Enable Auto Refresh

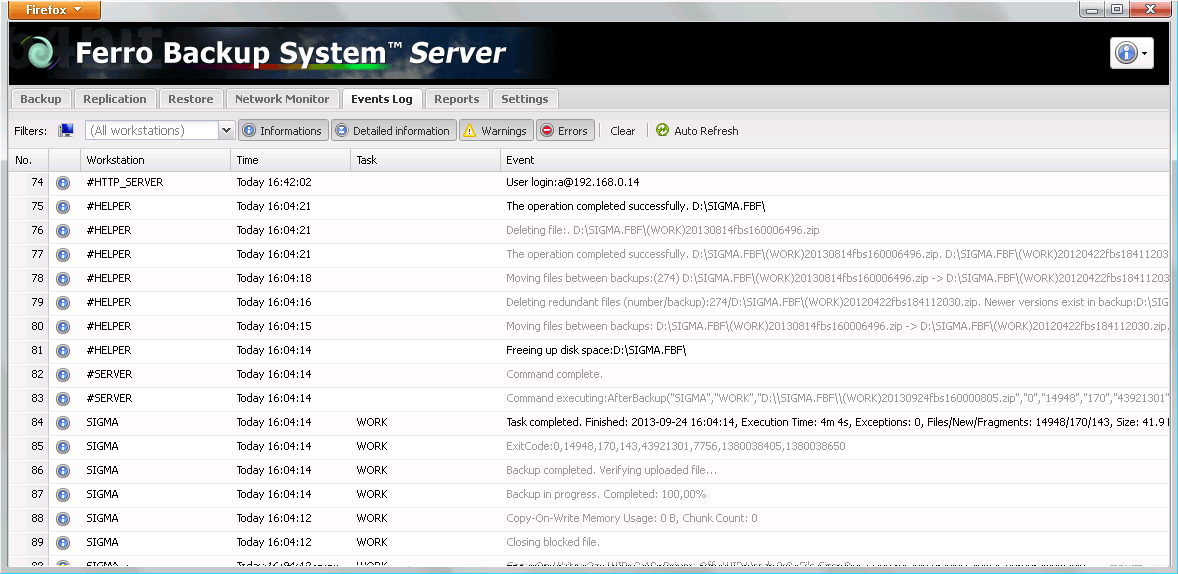coord(705,131)
